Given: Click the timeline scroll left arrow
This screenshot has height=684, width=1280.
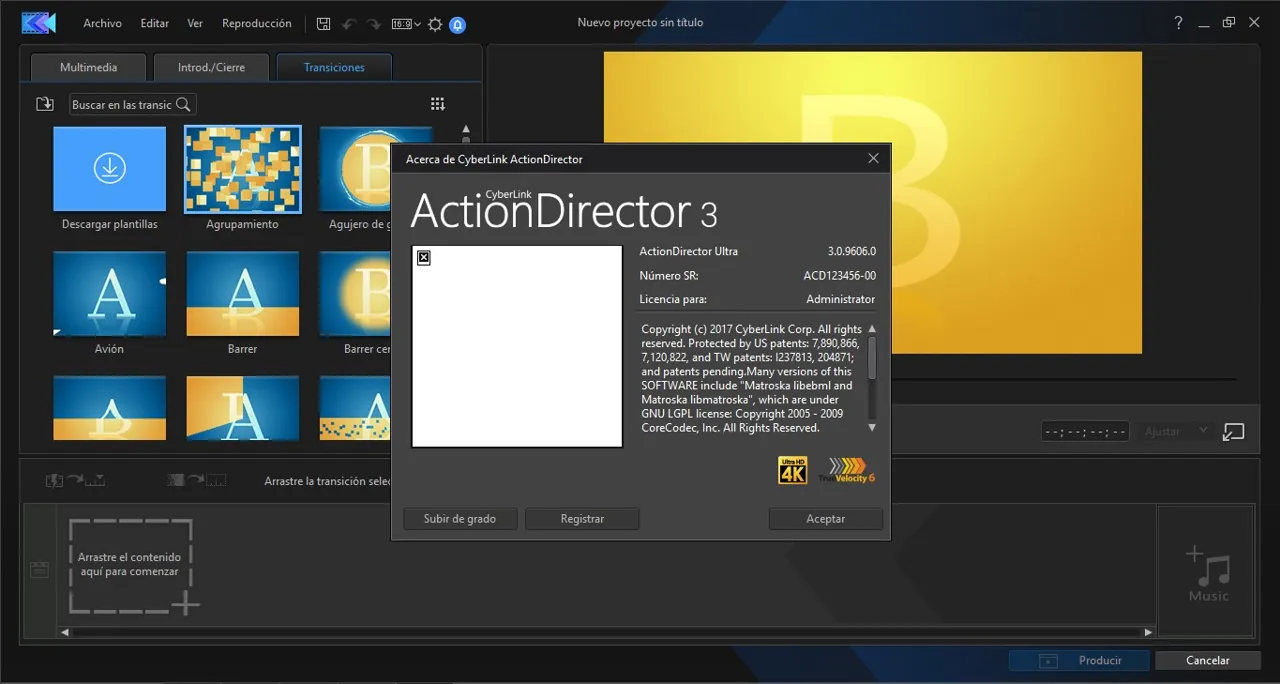Looking at the screenshot, I should click(x=65, y=632).
